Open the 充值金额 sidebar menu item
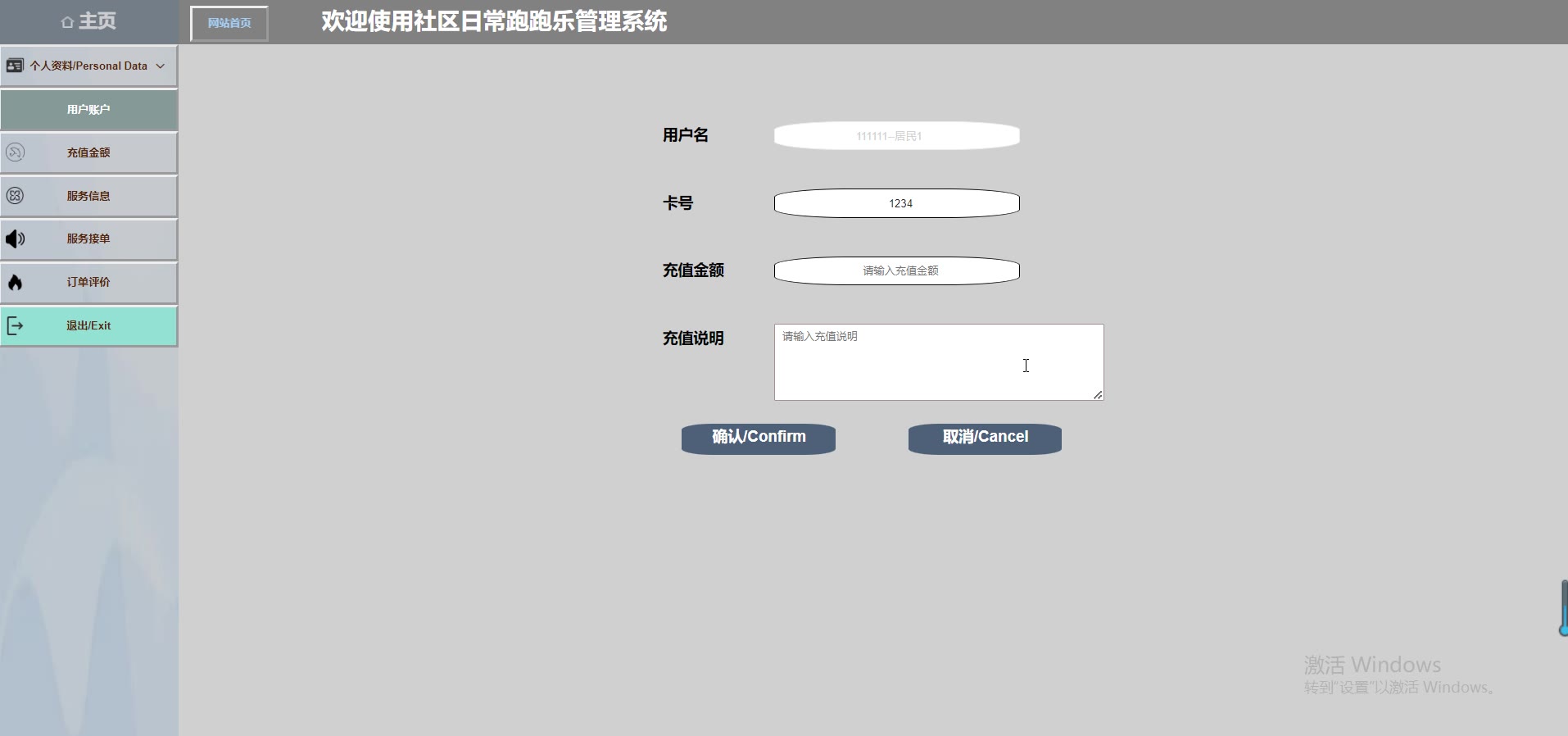 pos(88,152)
